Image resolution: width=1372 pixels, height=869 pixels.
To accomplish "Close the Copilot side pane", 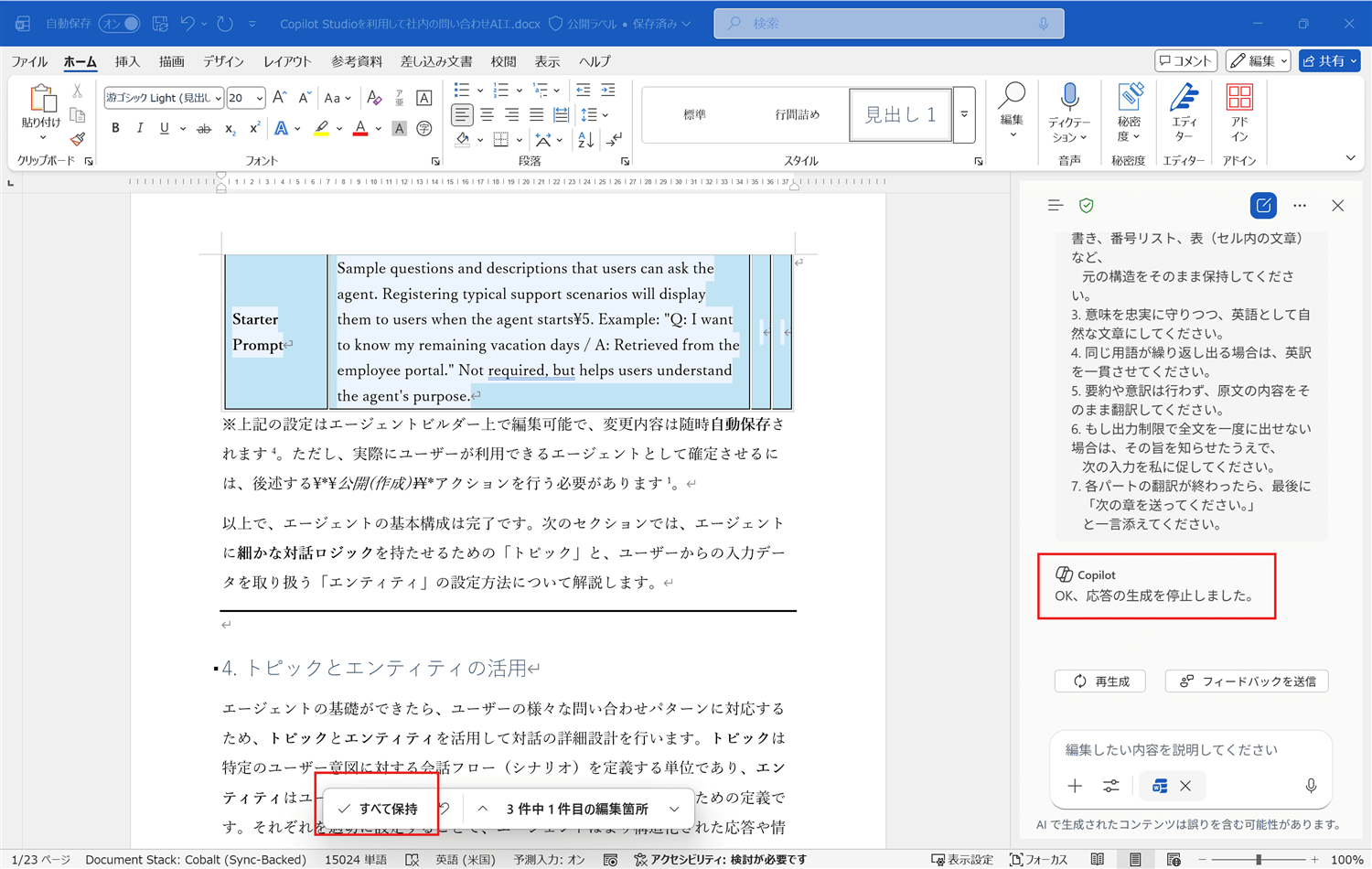I will (x=1337, y=206).
